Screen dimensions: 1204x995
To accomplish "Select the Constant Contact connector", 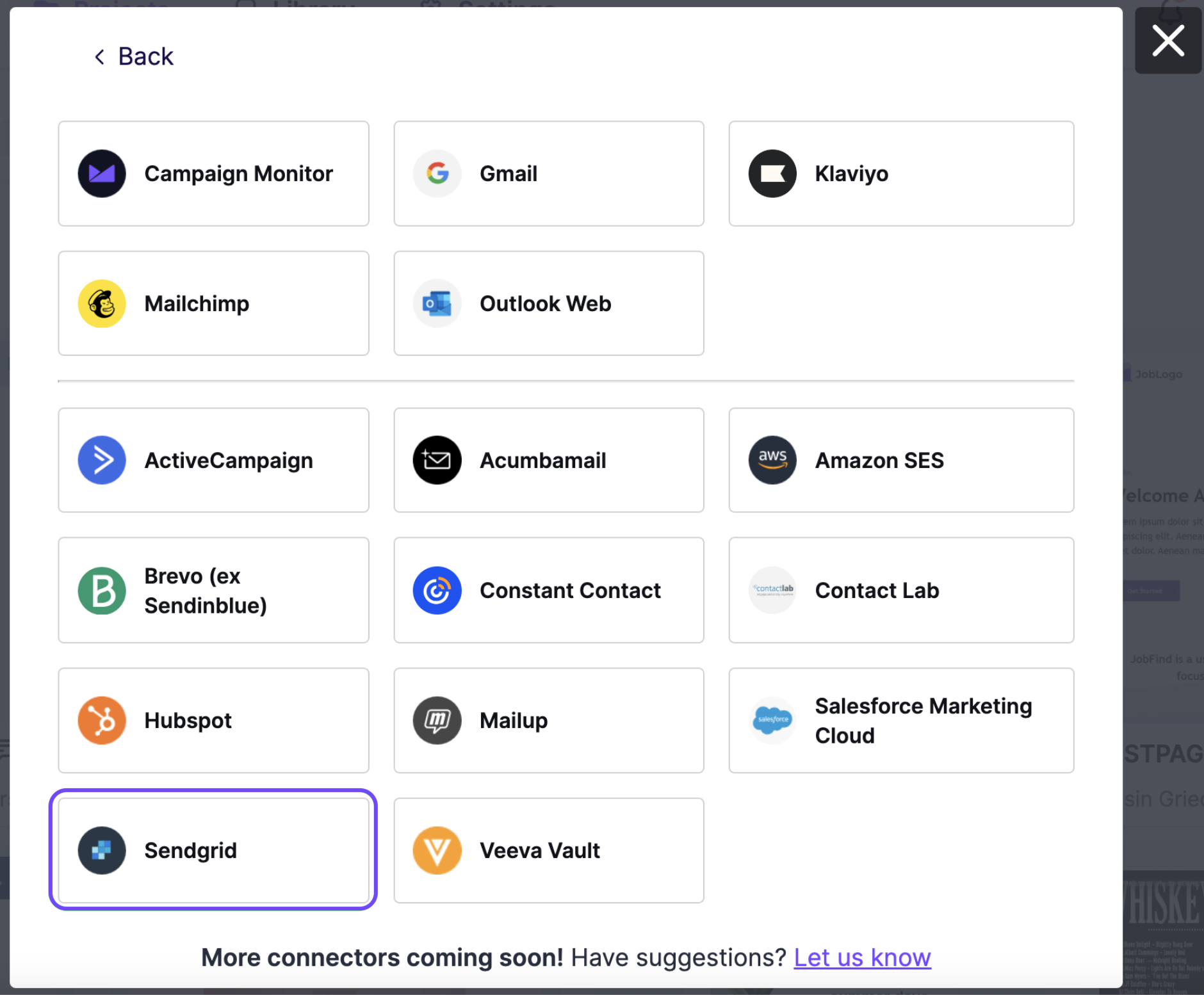I will (549, 590).
